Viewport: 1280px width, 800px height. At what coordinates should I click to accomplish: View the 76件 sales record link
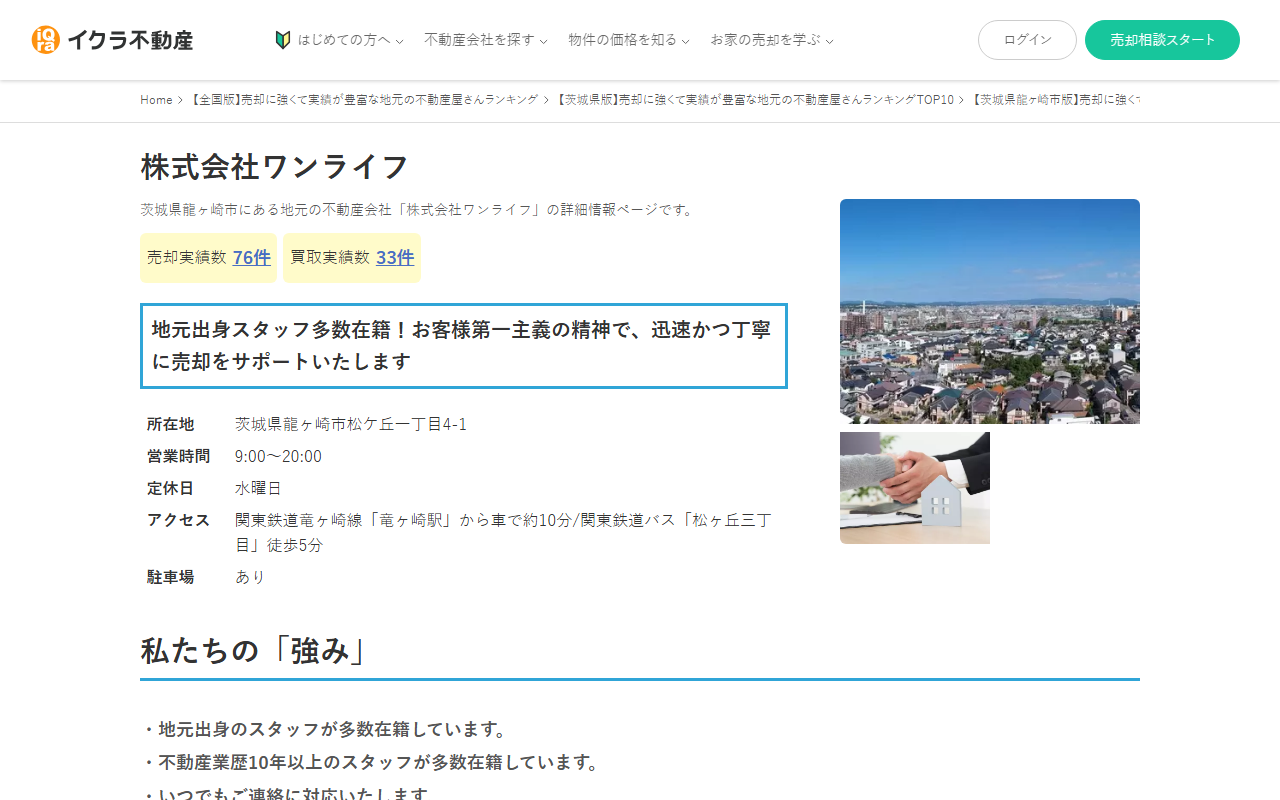pyautogui.click(x=252, y=257)
